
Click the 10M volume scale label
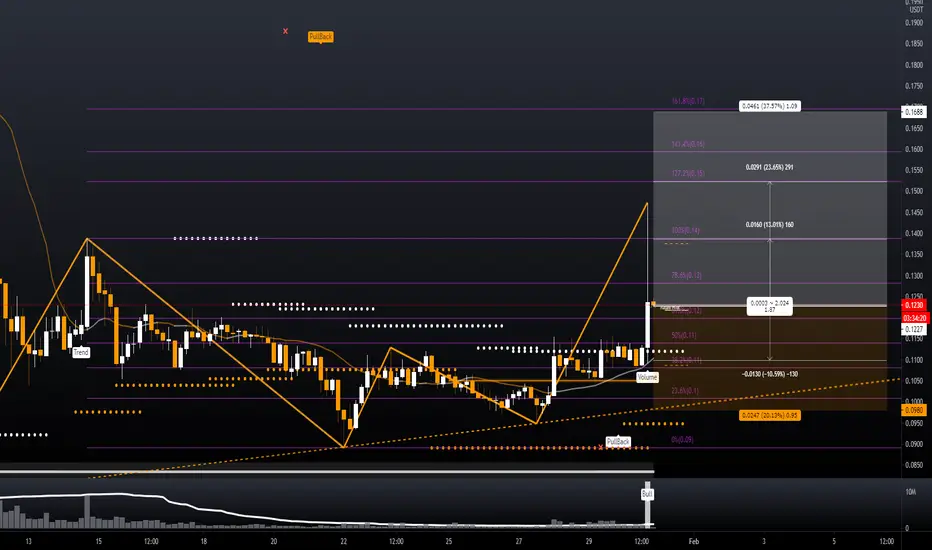click(911, 492)
